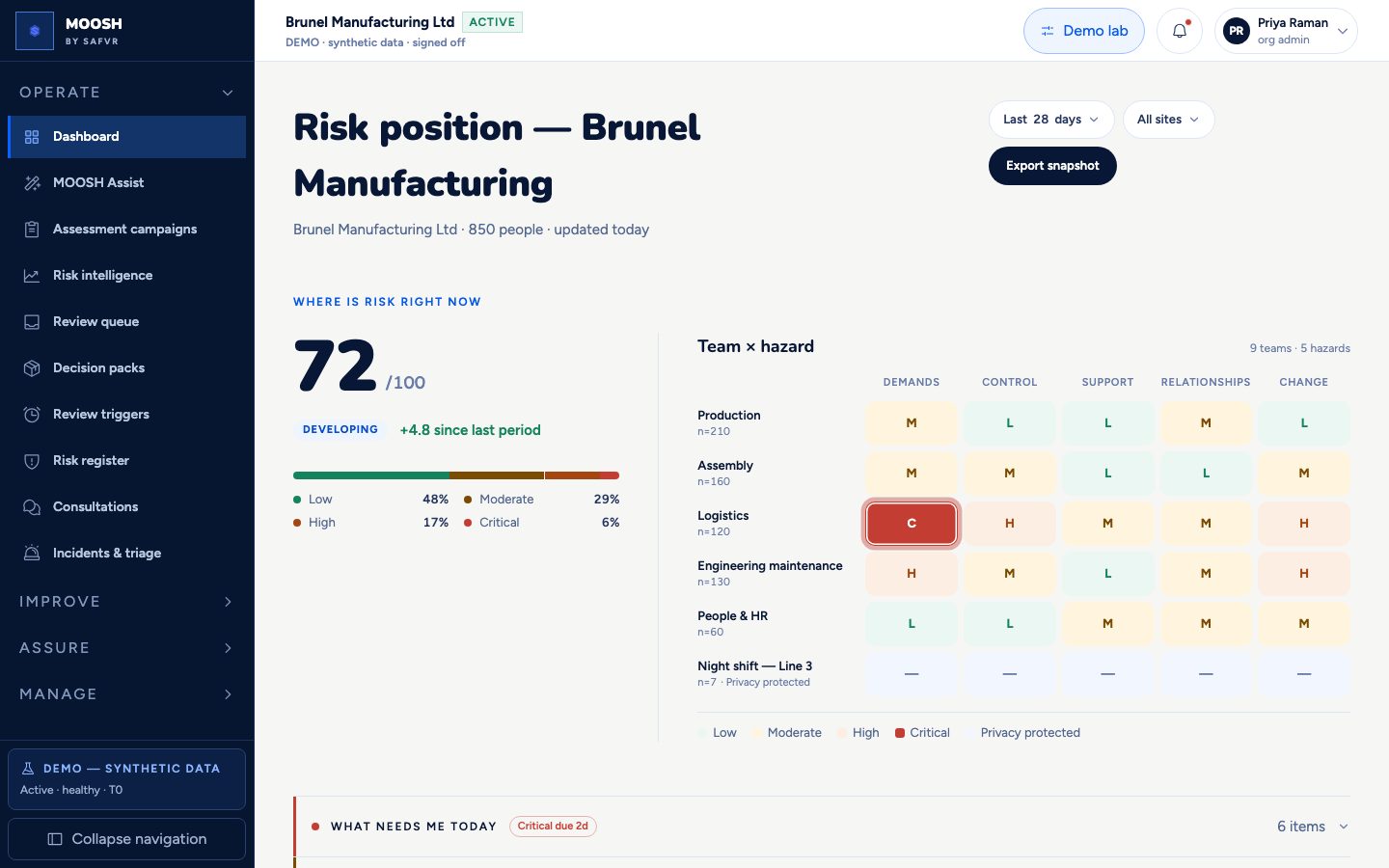This screenshot has width=1389, height=868.
Task: Open the All sites dropdown
Action: point(1168,120)
